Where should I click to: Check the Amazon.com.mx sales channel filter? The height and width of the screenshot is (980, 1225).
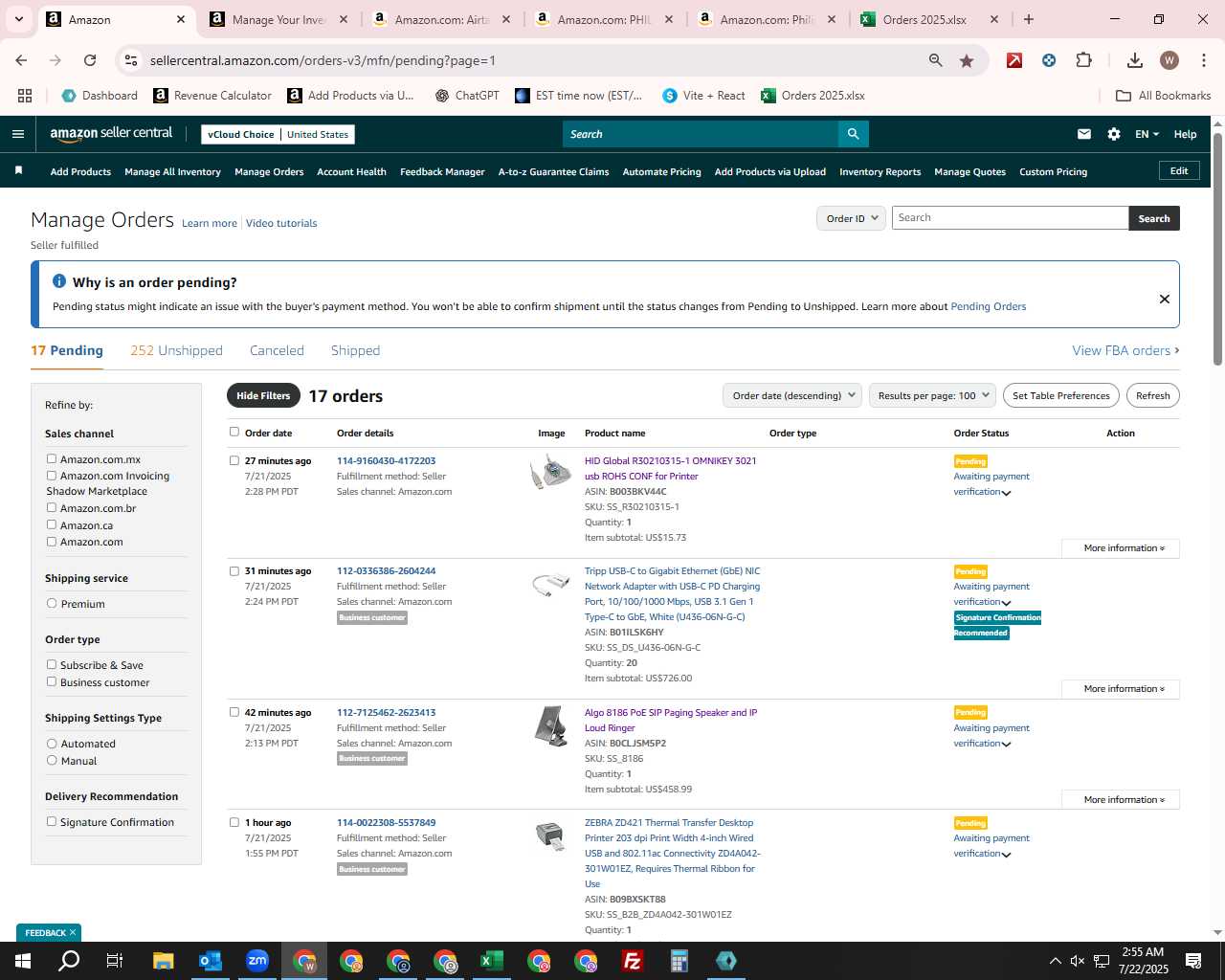52,459
